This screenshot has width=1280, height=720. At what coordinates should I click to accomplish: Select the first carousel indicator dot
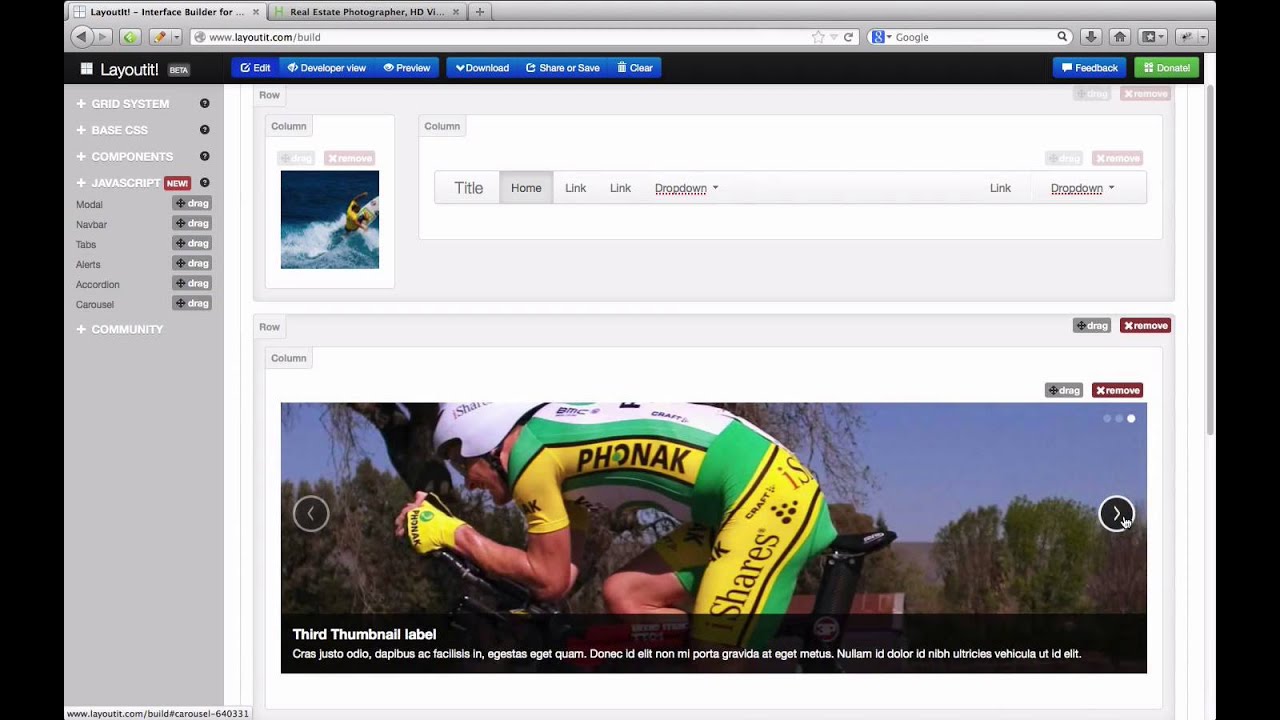tap(1107, 419)
